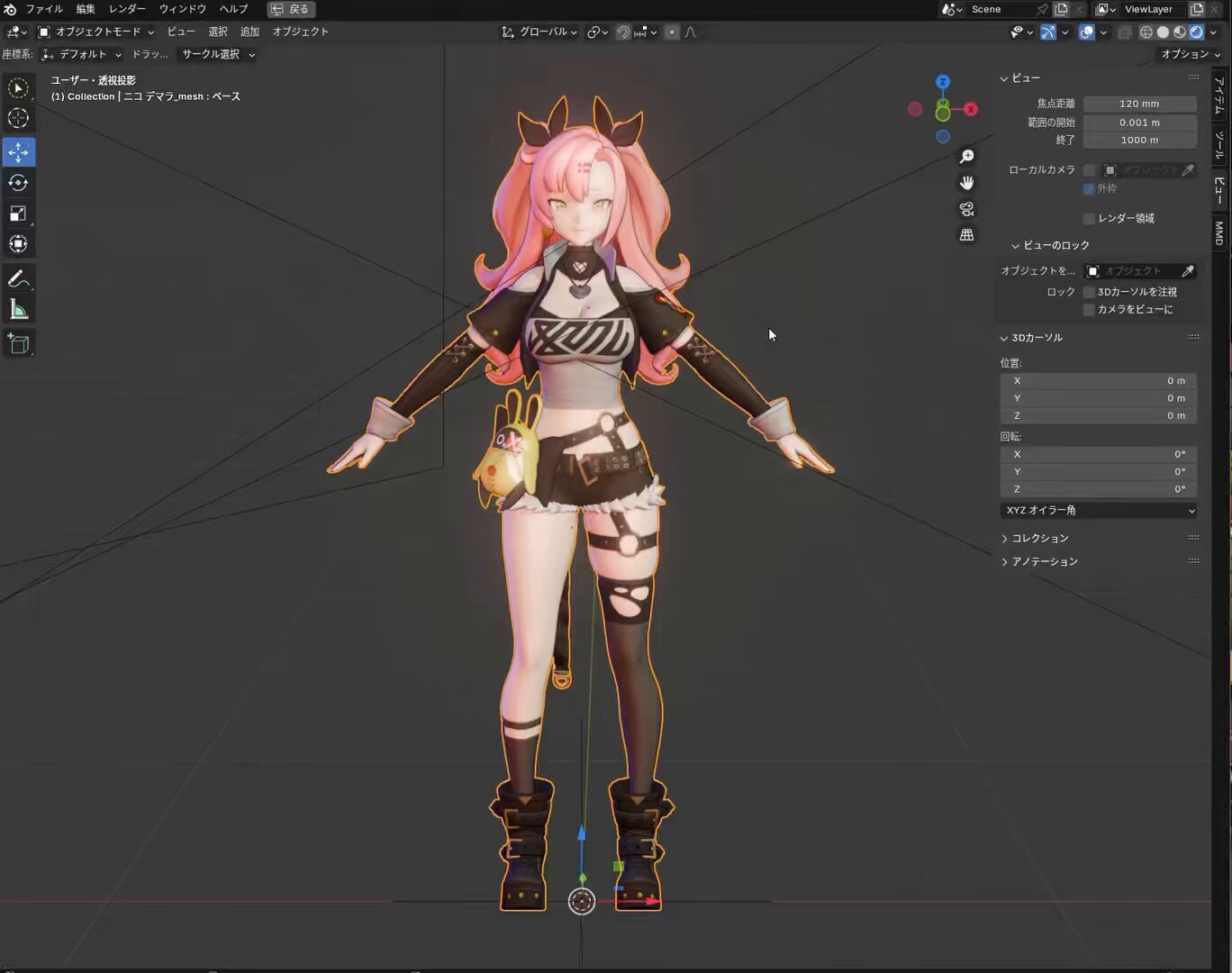
Task: Select rendered viewport shading
Action: [1197, 32]
